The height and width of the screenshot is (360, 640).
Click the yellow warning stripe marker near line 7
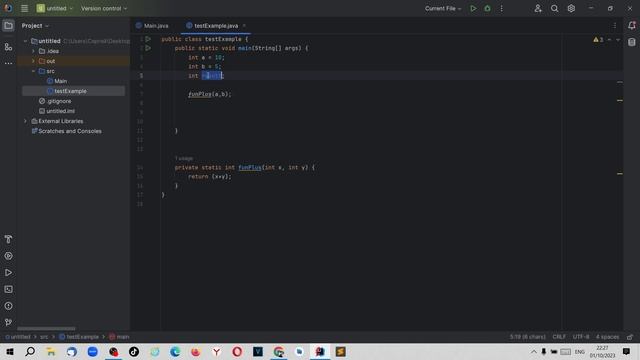tap(620, 100)
